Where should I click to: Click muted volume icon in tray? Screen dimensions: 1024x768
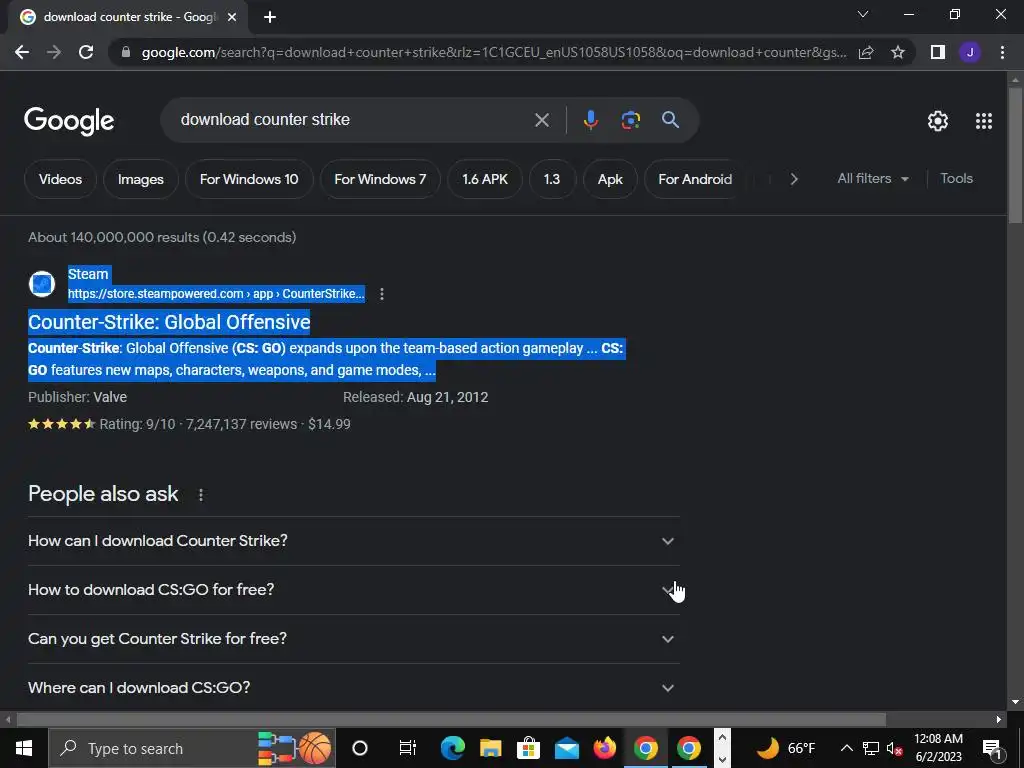[x=894, y=748]
